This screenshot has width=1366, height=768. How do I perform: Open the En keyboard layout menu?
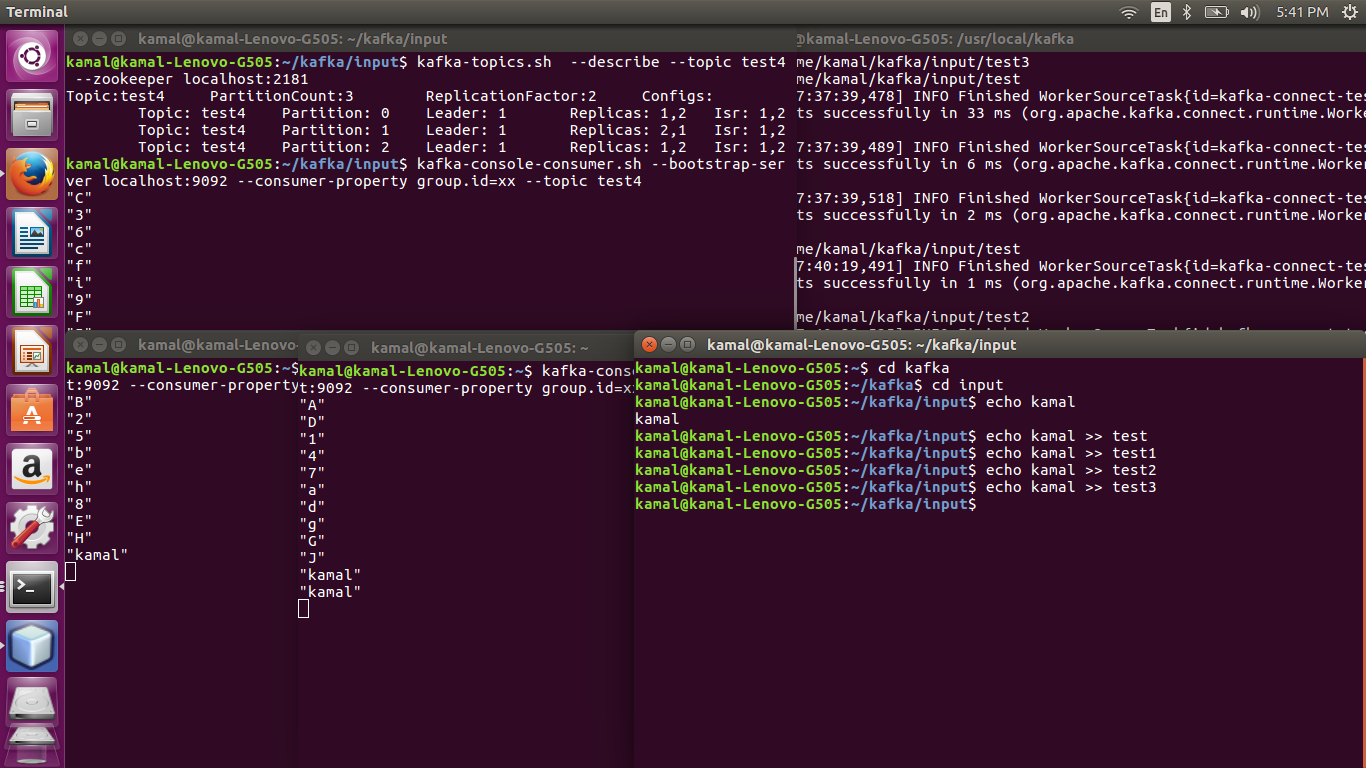pos(1160,12)
